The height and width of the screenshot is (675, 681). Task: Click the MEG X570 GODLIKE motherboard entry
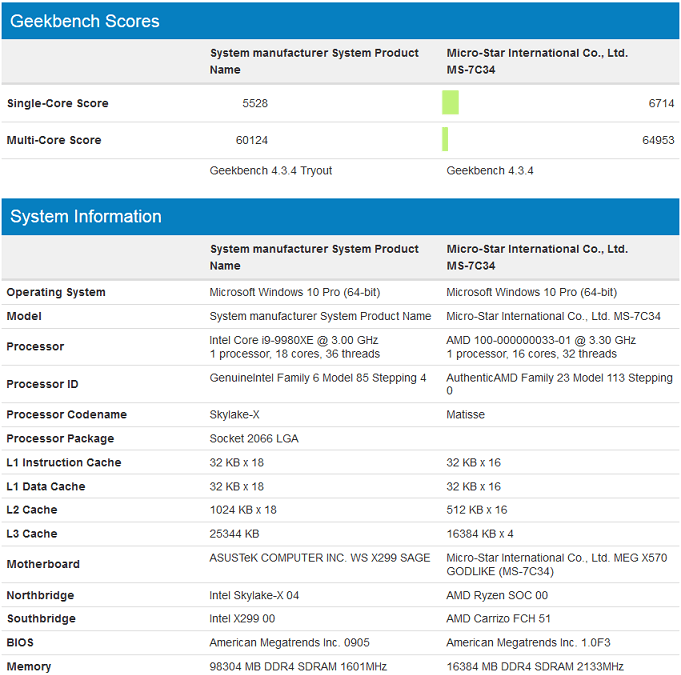point(556,564)
